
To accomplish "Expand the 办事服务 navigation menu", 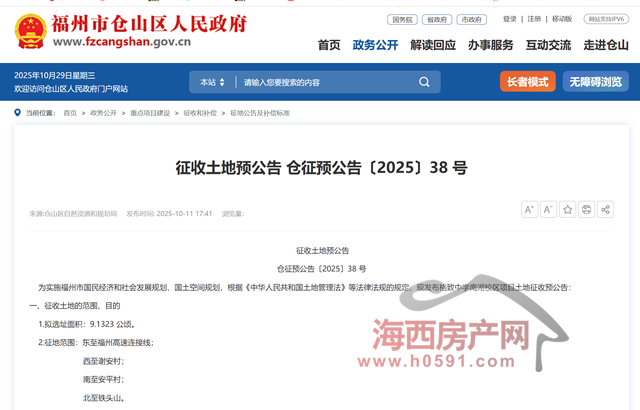I will pos(490,45).
